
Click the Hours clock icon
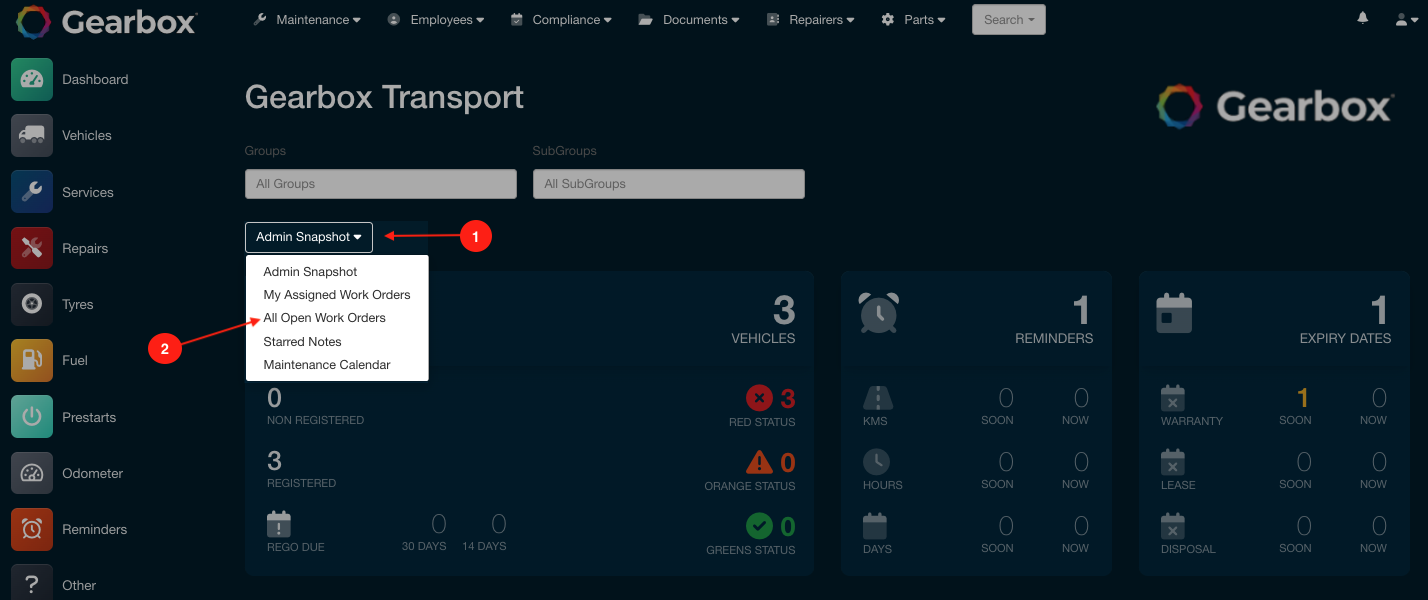click(876, 461)
